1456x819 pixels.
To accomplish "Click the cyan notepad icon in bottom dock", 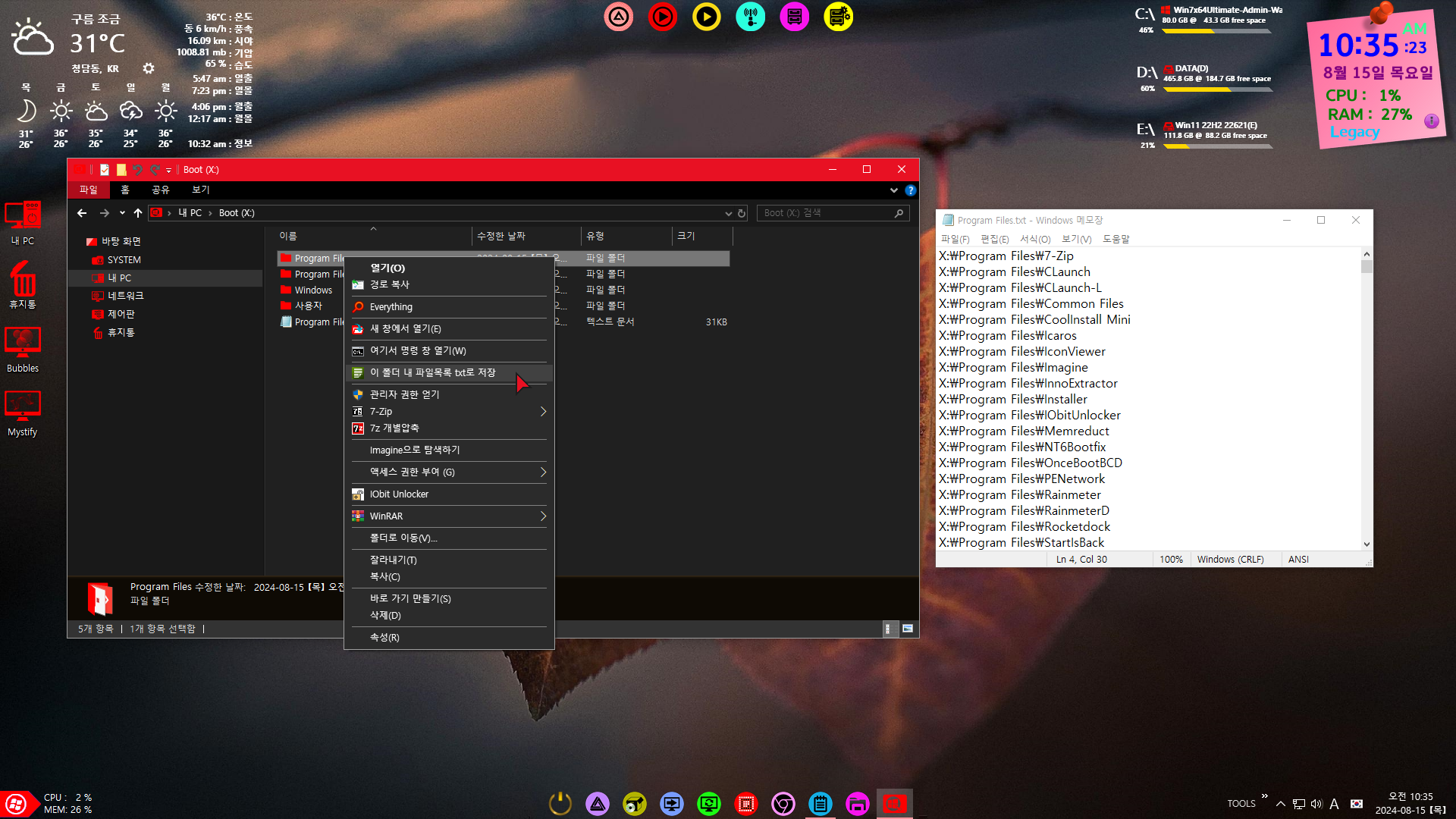I will pos(821,803).
